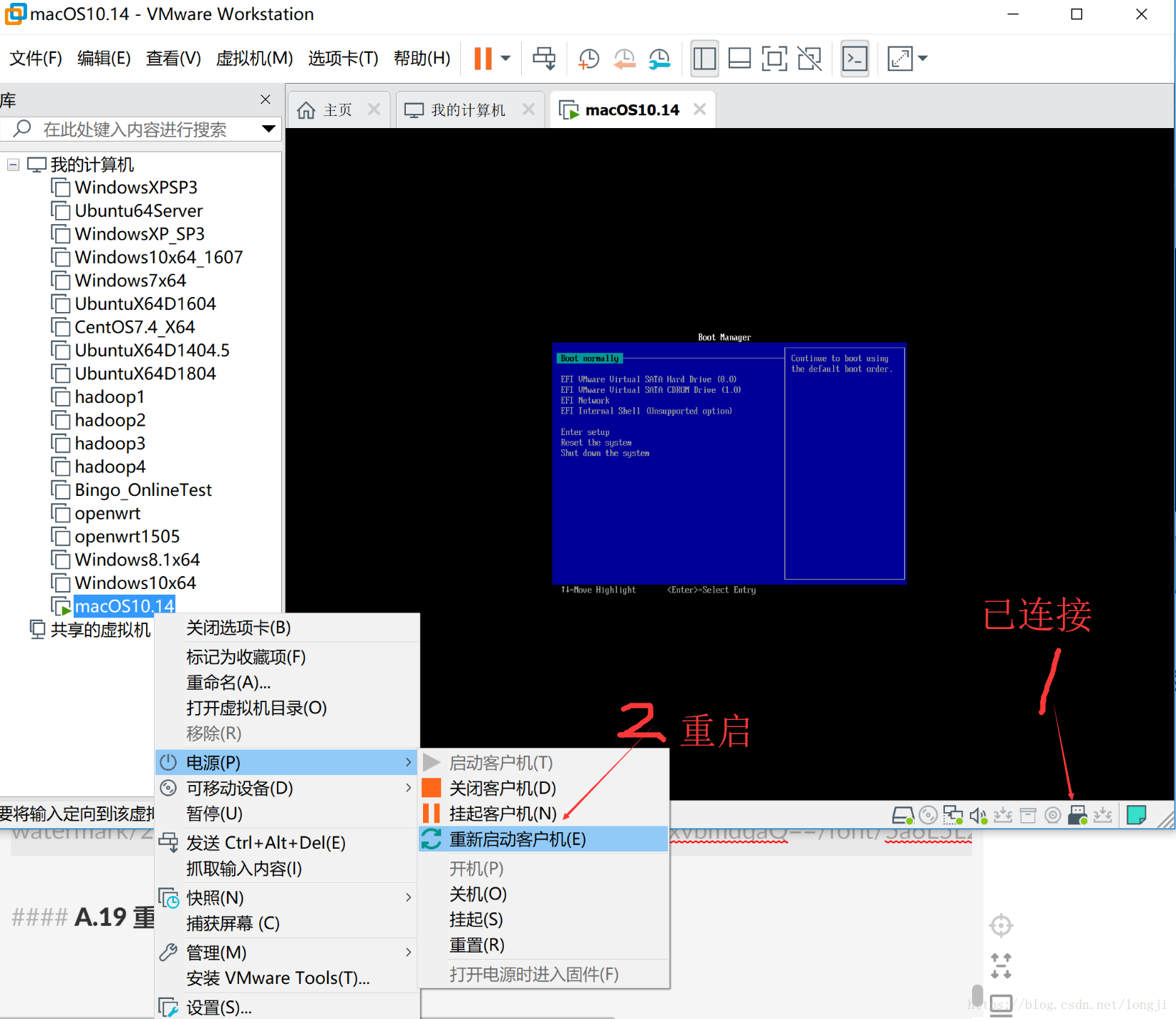Select 共享的虚拟机 shared VMs node
The height and width of the screenshot is (1019, 1176).
click(x=100, y=630)
